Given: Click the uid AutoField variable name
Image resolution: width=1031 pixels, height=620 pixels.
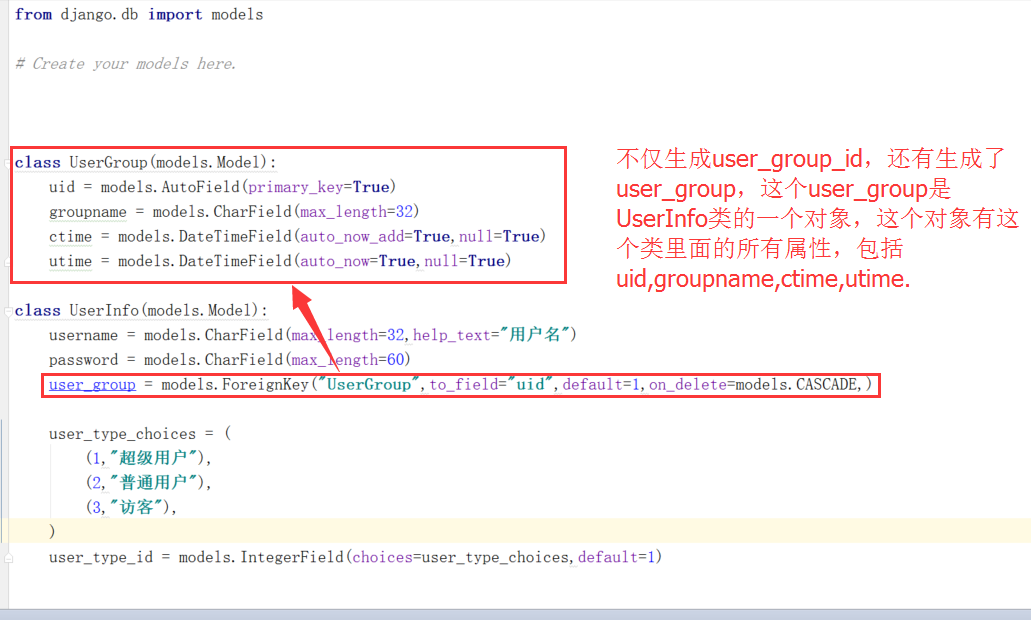Looking at the screenshot, I should point(61,187).
